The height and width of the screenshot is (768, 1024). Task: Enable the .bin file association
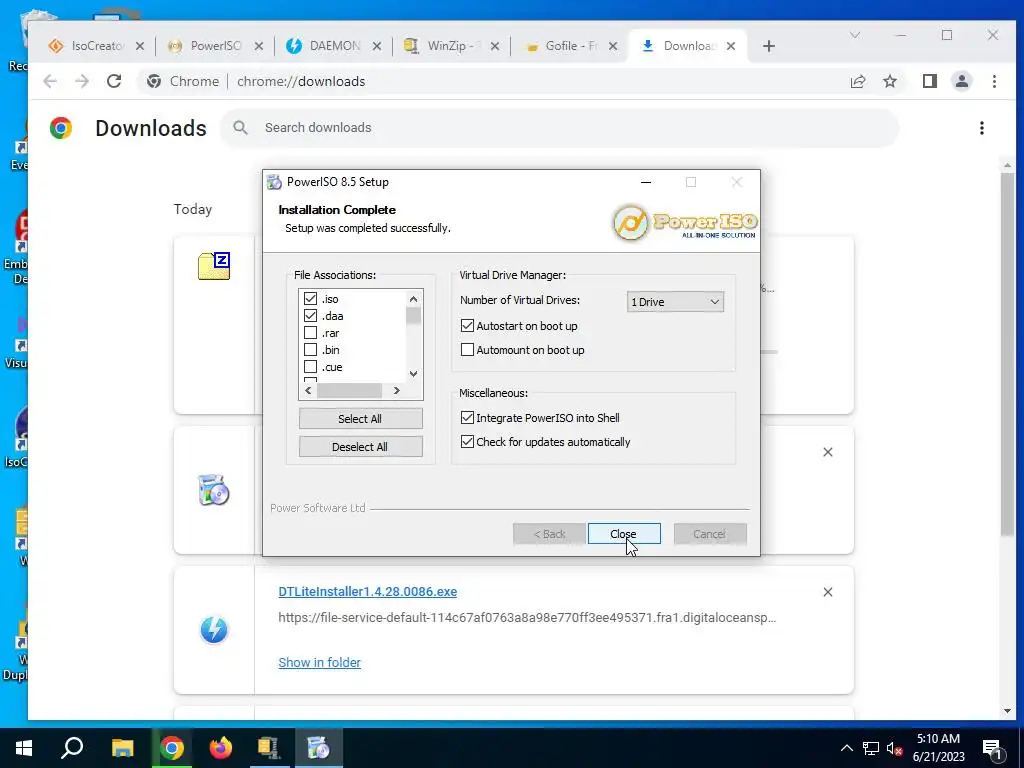pyautogui.click(x=310, y=350)
